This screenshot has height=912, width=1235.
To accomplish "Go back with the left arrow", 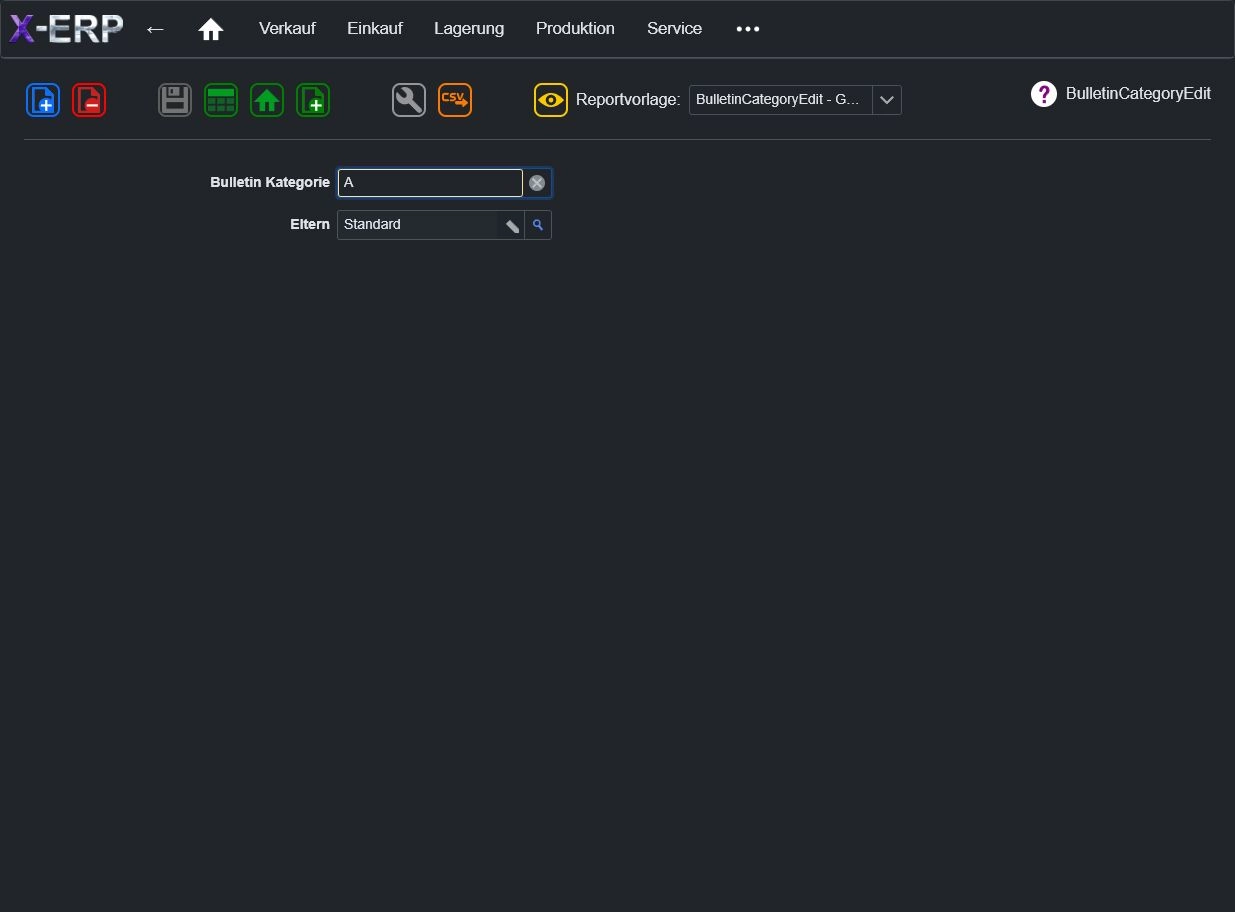I will 155,29.
